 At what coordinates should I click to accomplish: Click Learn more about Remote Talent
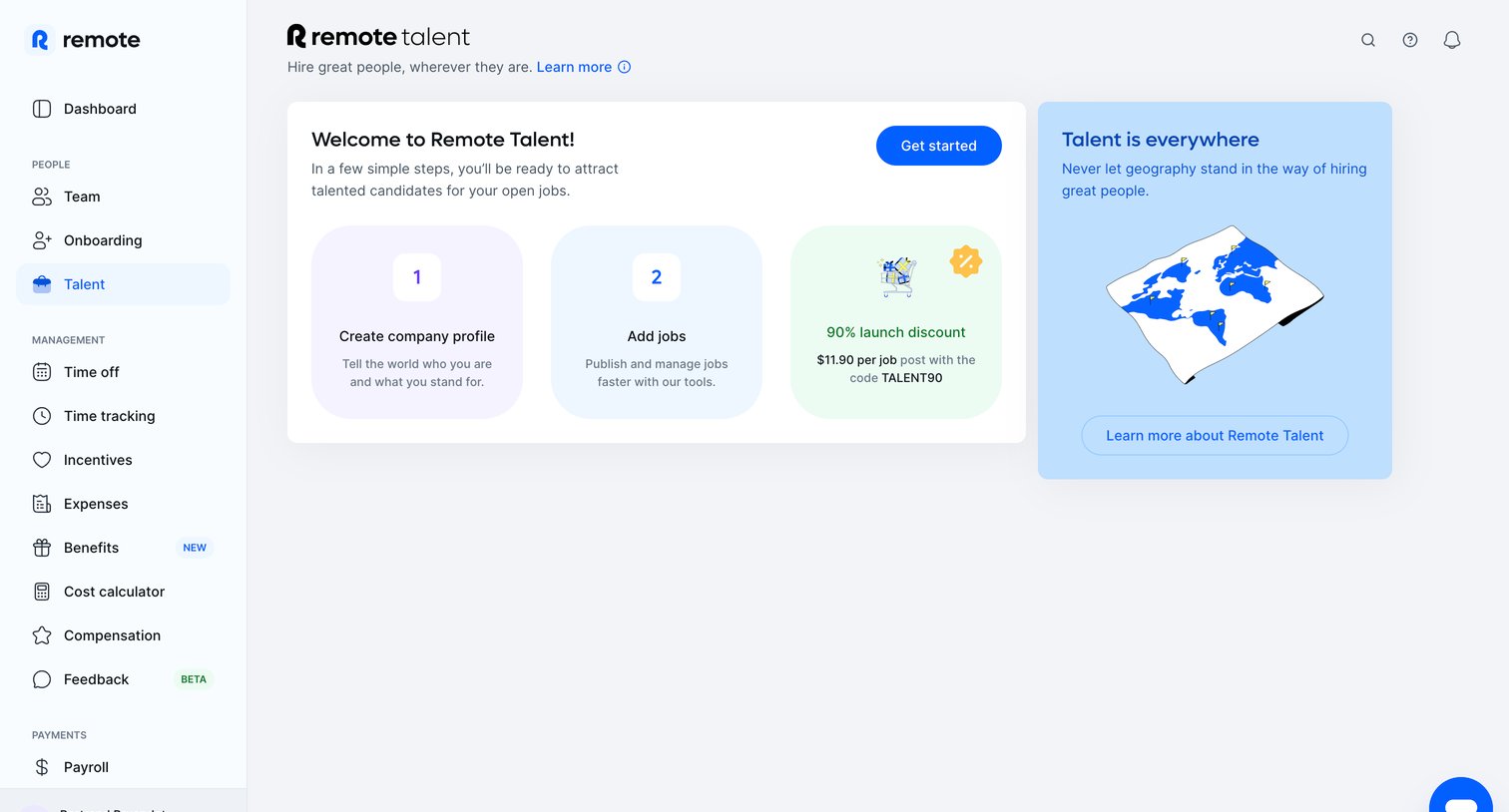tap(1215, 436)
